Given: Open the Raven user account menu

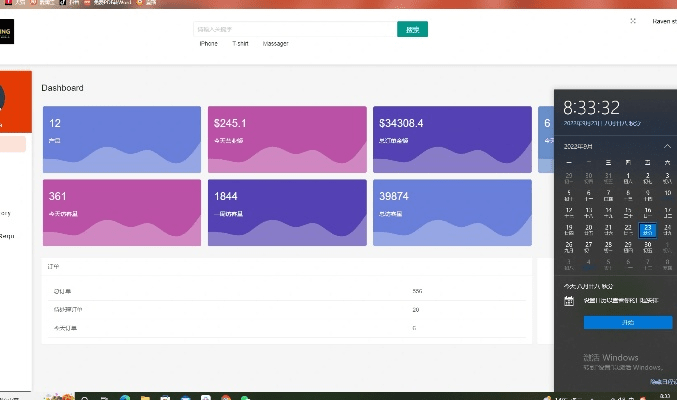Looking at the screenshot, I should tap(664, 20).
